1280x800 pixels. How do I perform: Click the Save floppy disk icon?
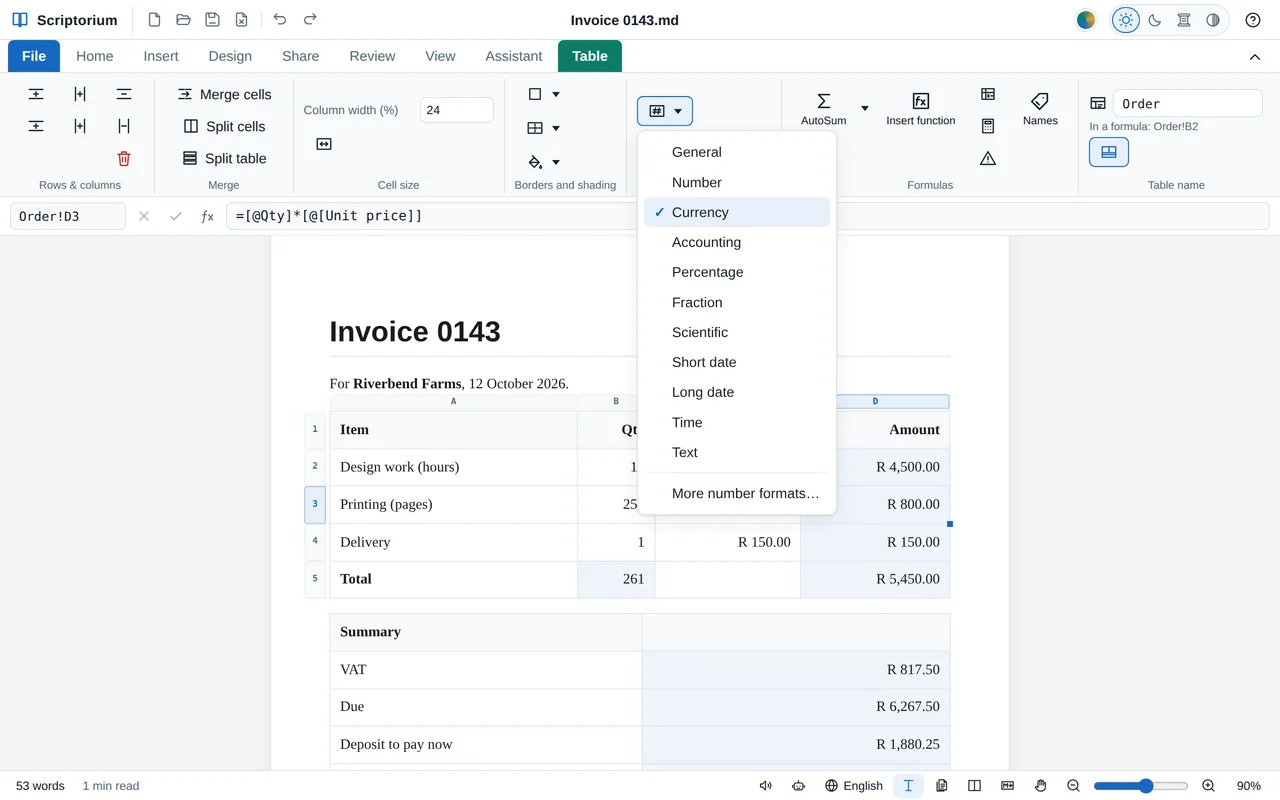[x=212, y=20]
